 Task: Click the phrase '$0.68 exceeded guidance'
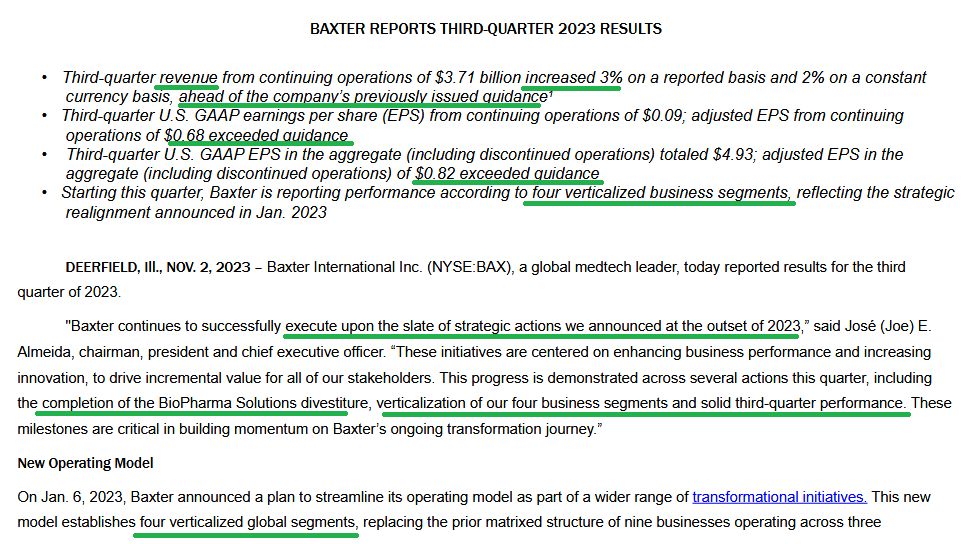click(257, 136)
